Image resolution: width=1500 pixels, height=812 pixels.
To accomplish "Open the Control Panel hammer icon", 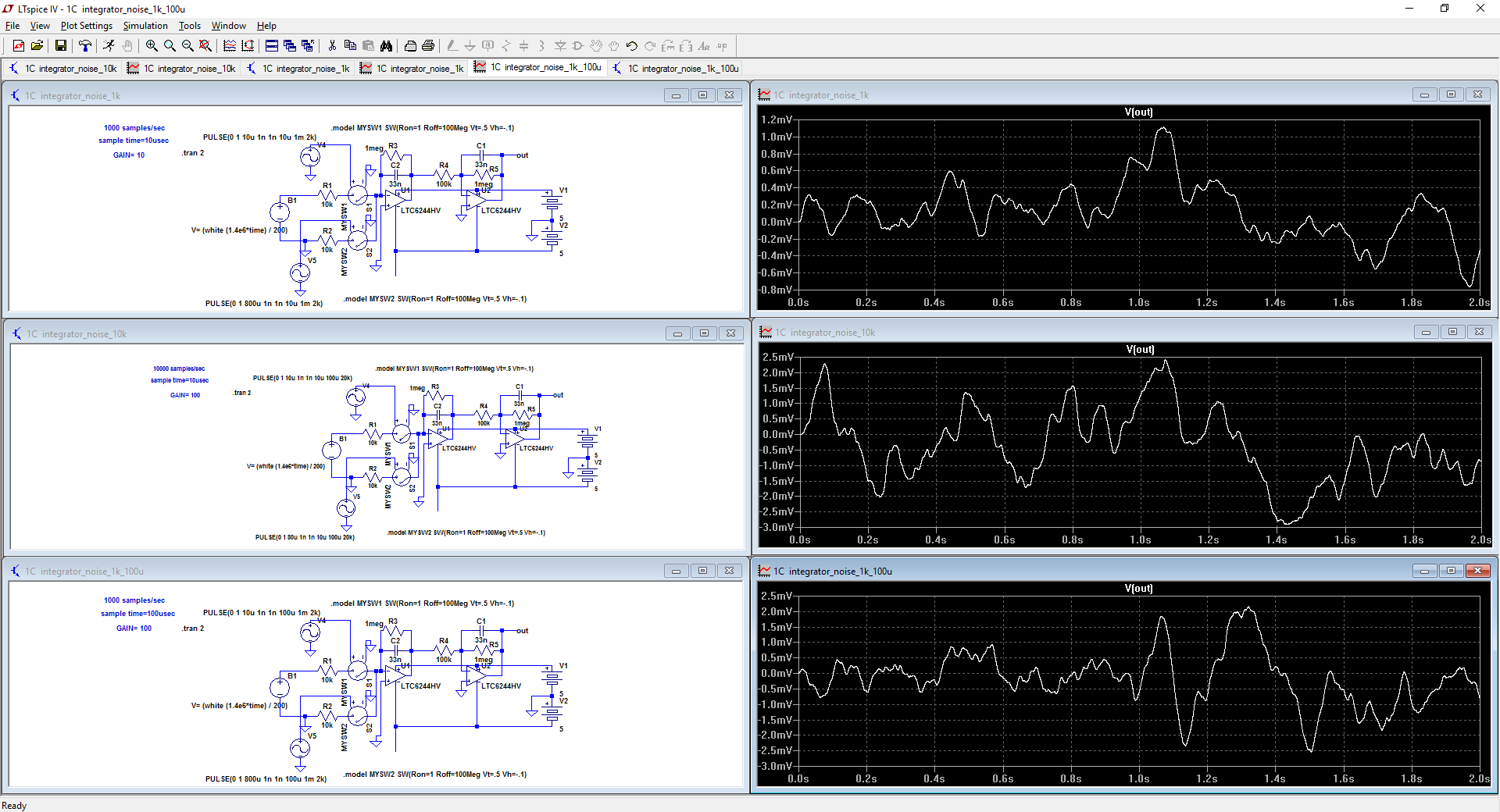I will (84, 46).
